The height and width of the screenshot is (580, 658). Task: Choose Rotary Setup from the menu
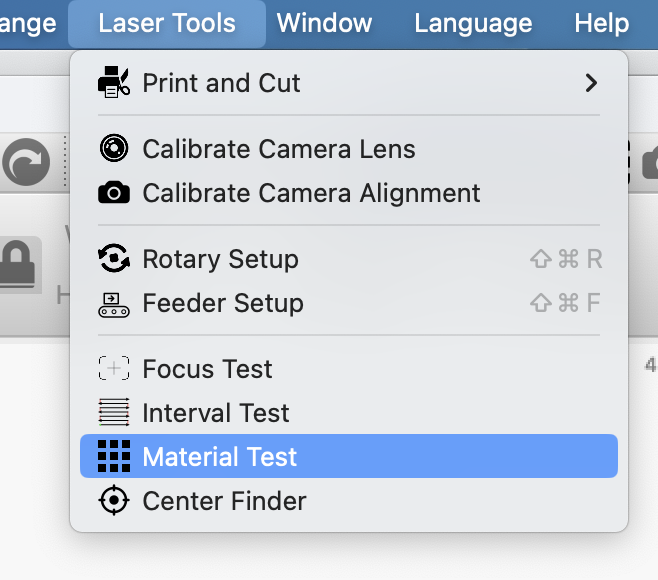coord(220,259)
